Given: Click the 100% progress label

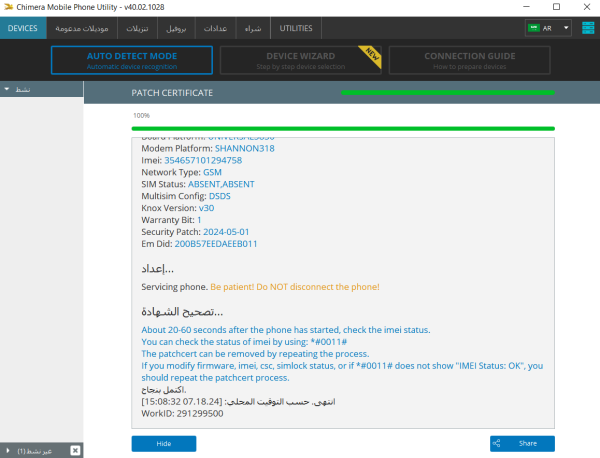Looking at the screenshot, I should click(x=141, y=116).
